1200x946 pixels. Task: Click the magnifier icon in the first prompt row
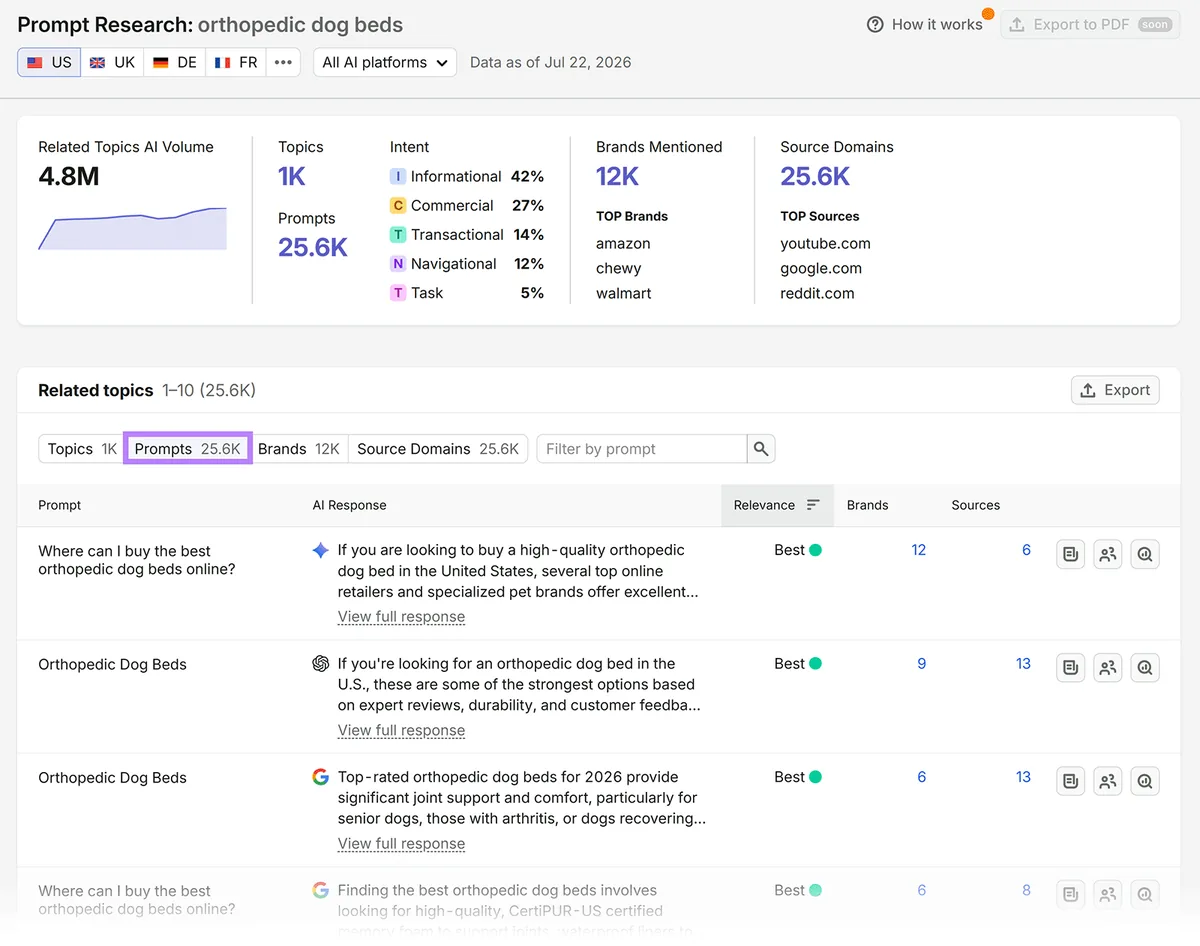click(1145, 554)
